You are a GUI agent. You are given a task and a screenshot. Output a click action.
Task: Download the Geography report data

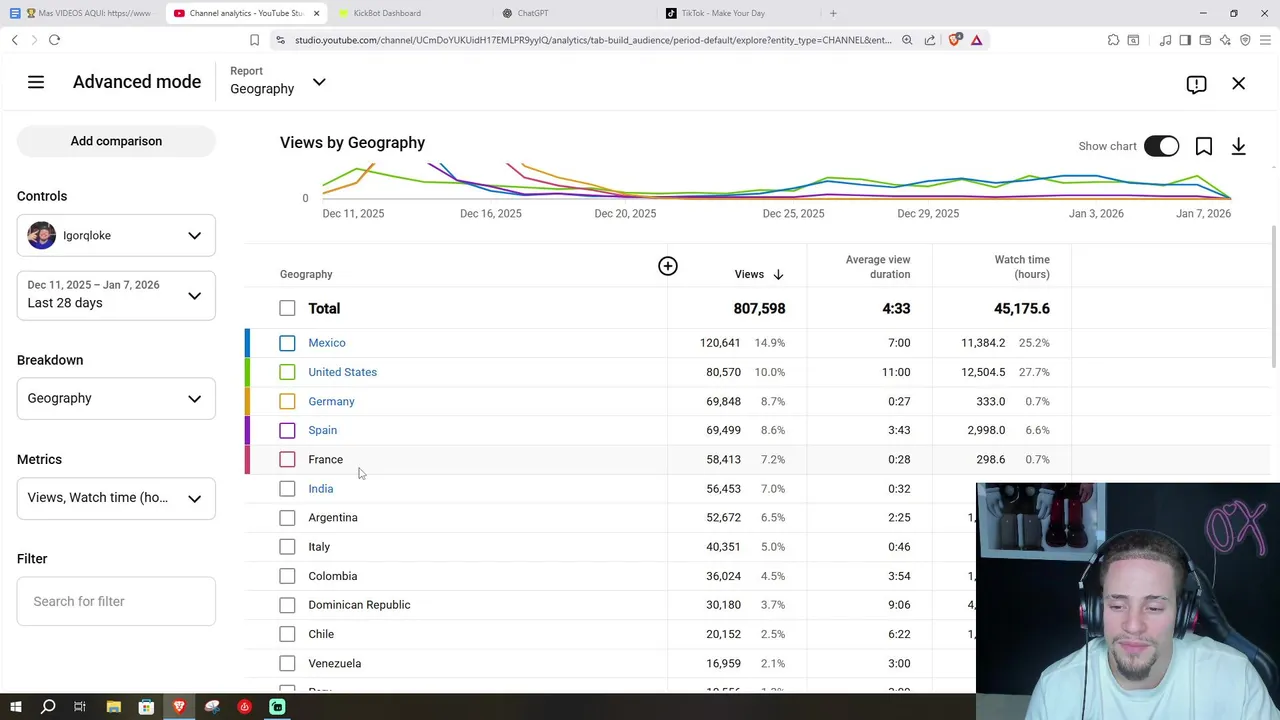click(1238, 147)
